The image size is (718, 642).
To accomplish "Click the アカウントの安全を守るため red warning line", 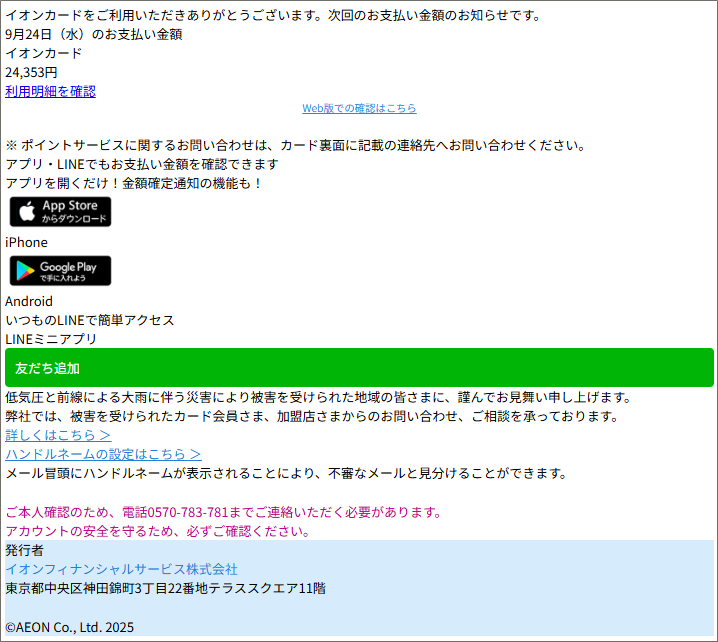I will (158, 531).
